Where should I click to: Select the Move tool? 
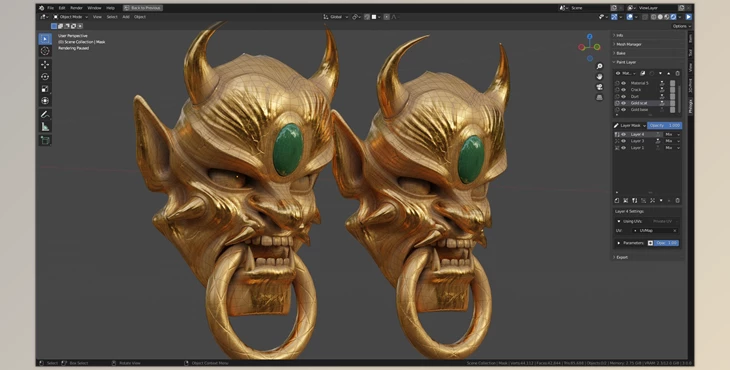[x=45, y=65]
